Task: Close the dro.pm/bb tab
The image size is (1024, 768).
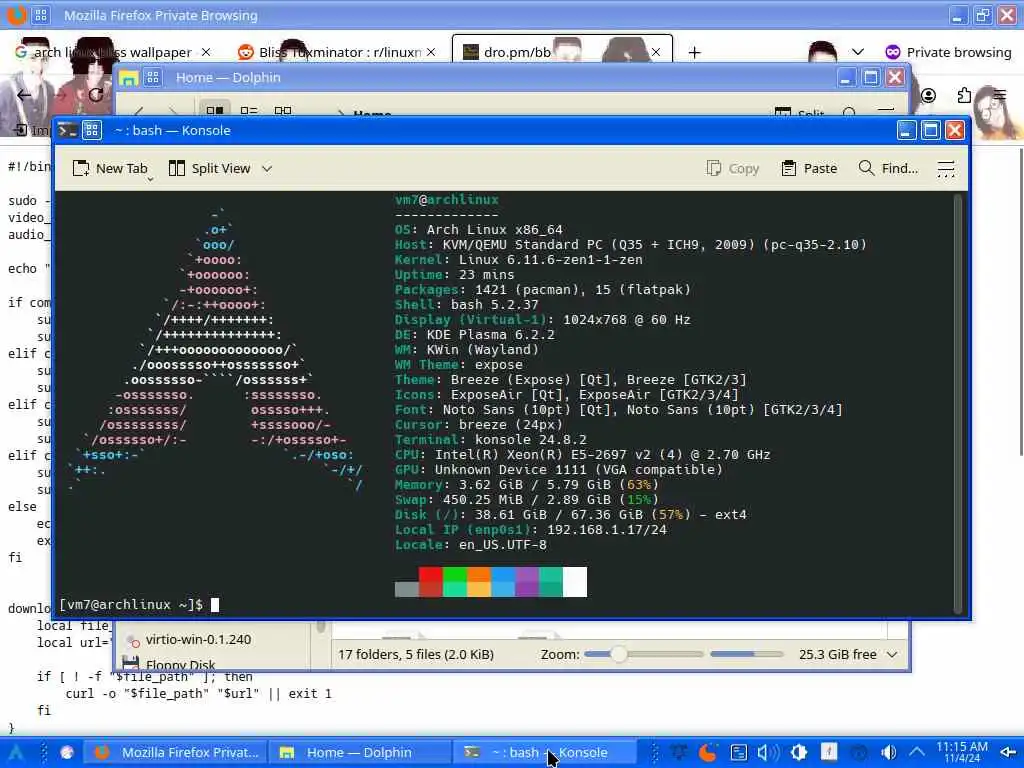Action: (656, 52)
